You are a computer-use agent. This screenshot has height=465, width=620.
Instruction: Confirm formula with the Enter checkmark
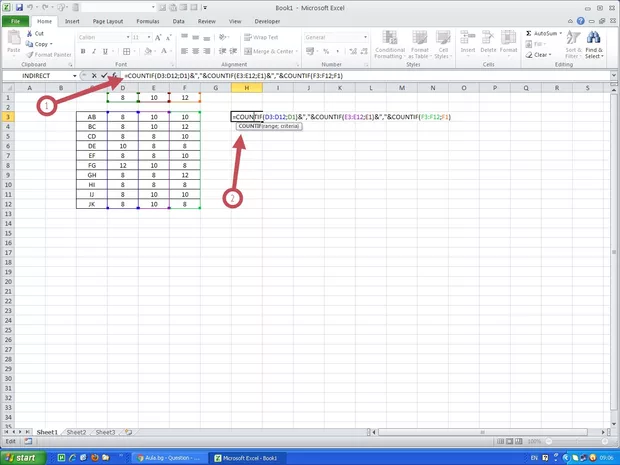[x=104, y=76]
